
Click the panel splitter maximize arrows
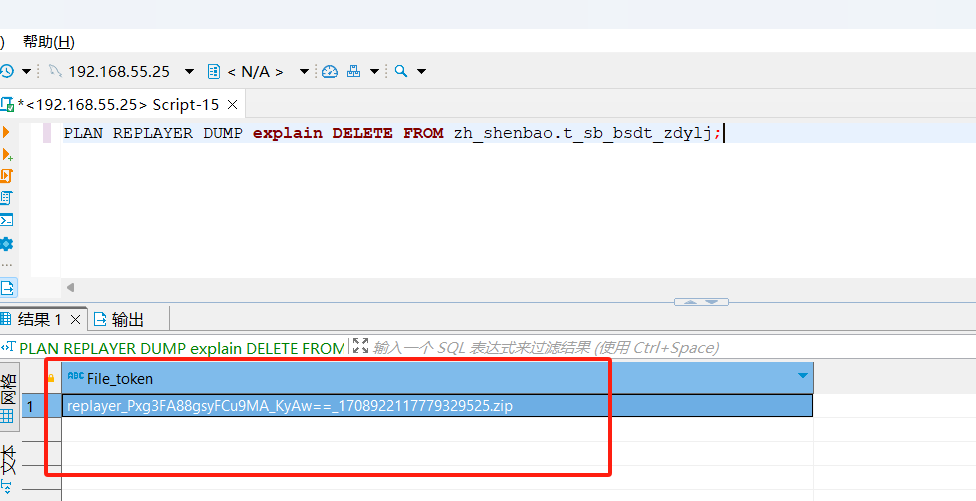point(702,302)
